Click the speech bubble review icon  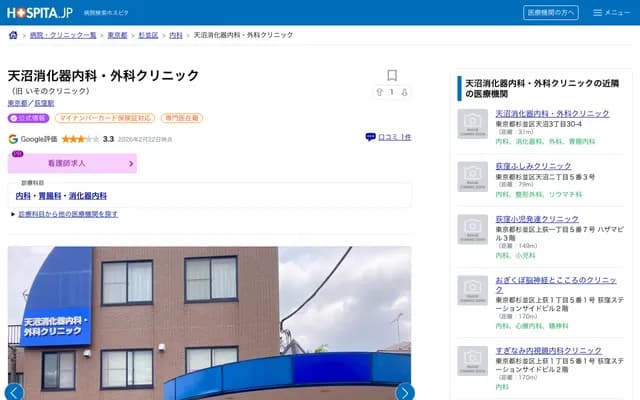point(370,137)
